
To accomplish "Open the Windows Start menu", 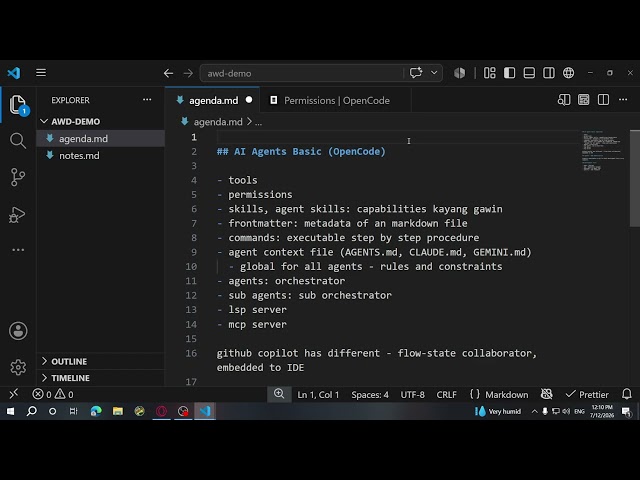I will point(11,411).
